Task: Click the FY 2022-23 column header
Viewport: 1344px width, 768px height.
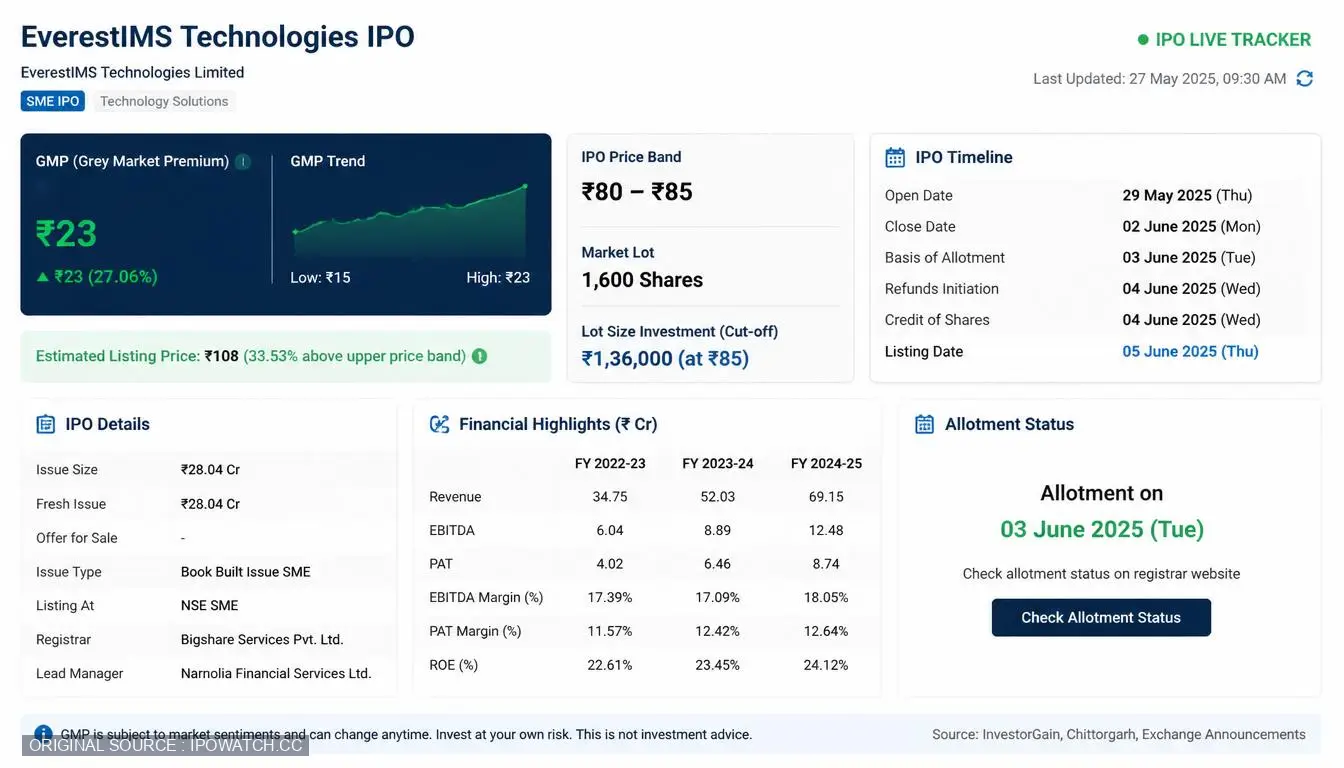Action: tap(610, 463)
